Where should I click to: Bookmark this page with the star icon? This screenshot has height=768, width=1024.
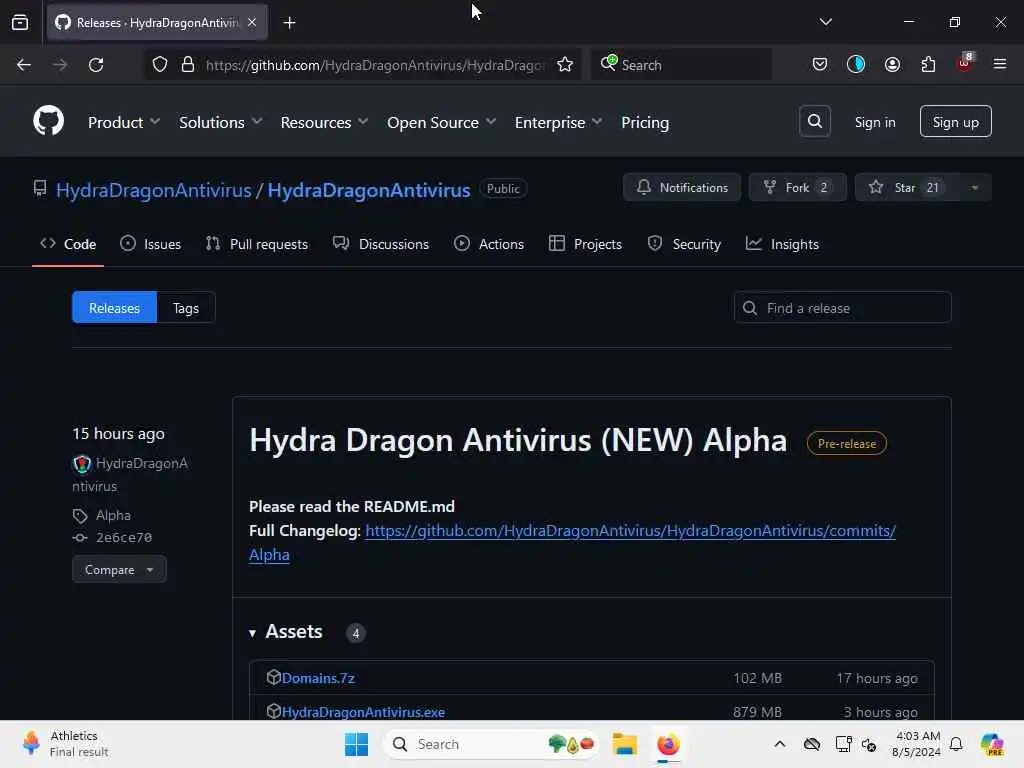click(x=565, y=65)
